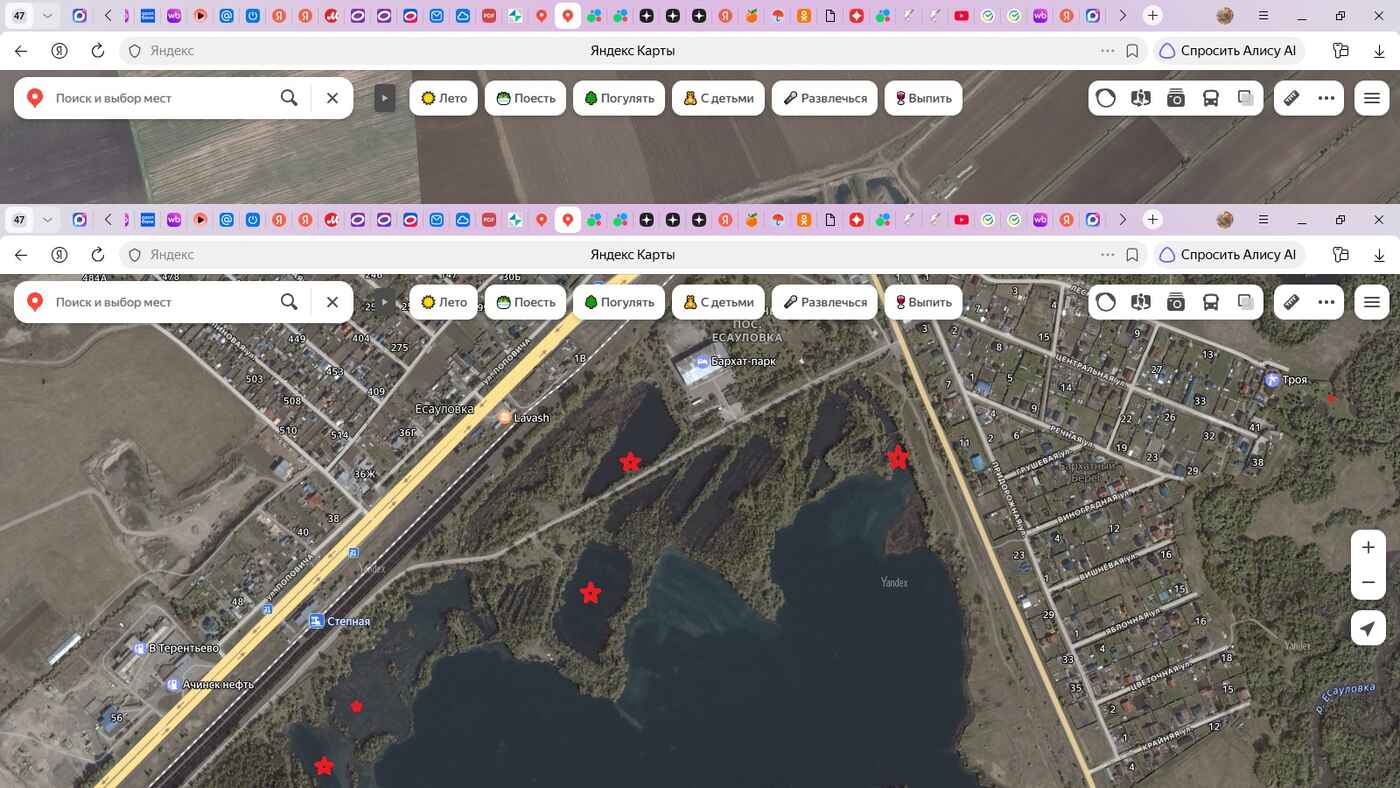Open the map layers icon in lower window
Image resolution: width=1400 pixels, height=788 pixels.
tap(1246, 302)
